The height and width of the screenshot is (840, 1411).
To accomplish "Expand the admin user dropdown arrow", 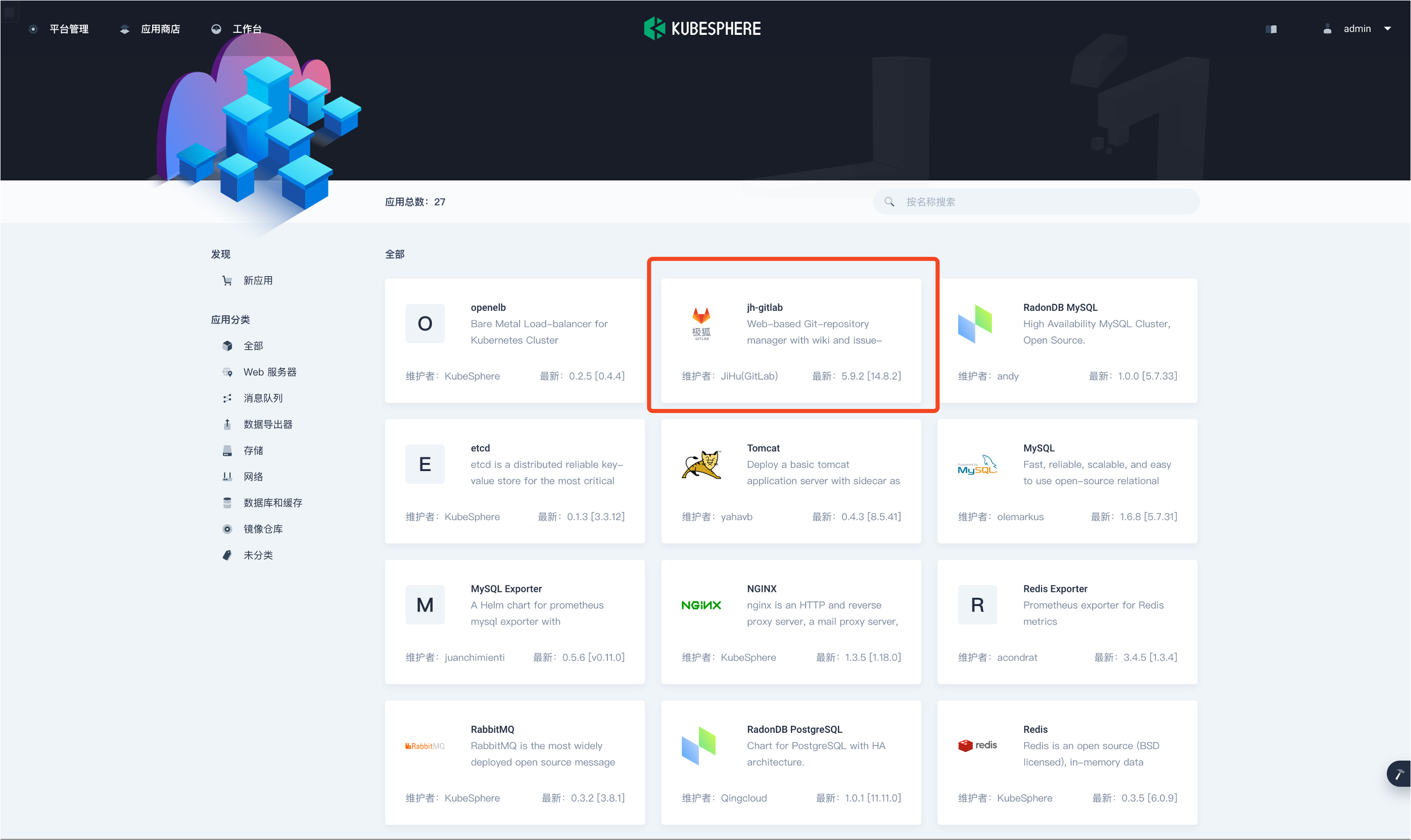I will [1387, 28].
